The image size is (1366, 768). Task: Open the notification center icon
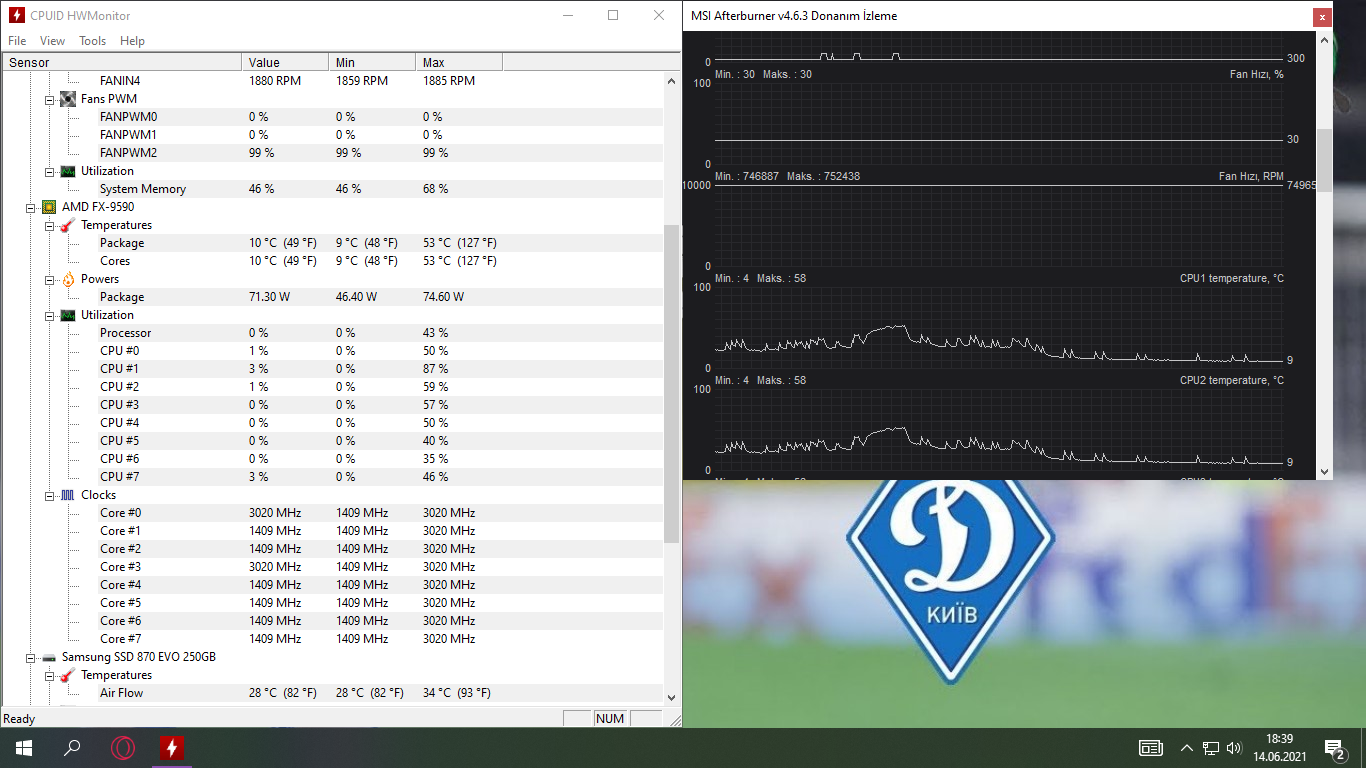click(x=1334, y=748)
